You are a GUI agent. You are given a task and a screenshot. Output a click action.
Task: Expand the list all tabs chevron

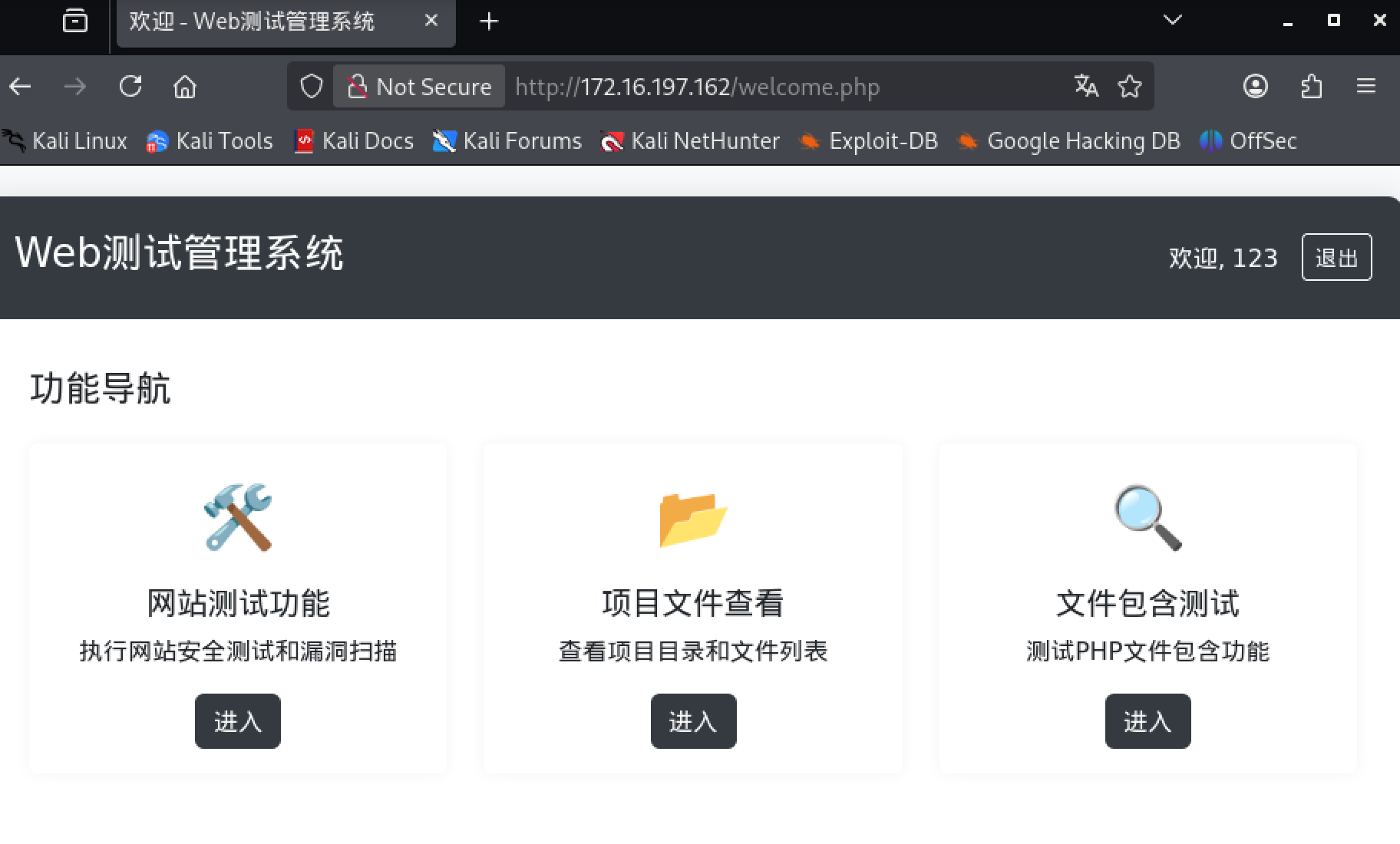tap(1172, 21)
